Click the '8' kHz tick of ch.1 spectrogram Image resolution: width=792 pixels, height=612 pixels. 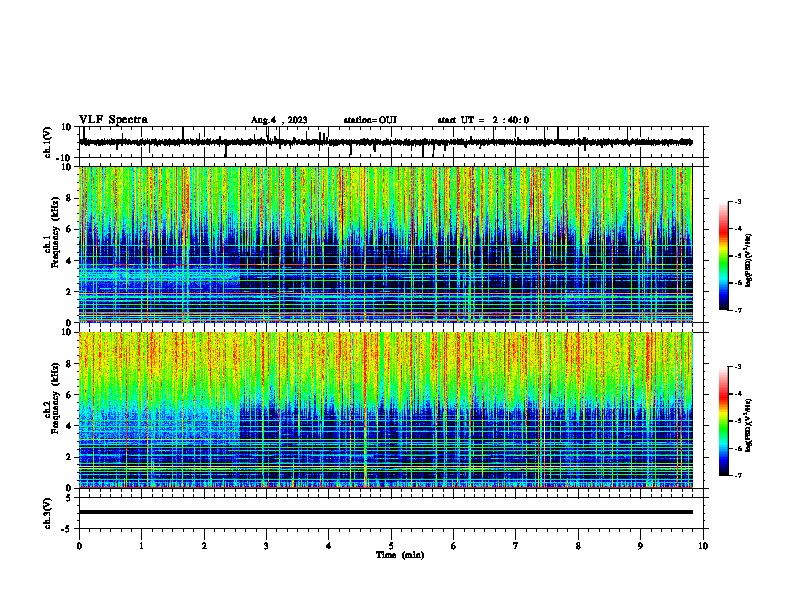coord(69,198)
